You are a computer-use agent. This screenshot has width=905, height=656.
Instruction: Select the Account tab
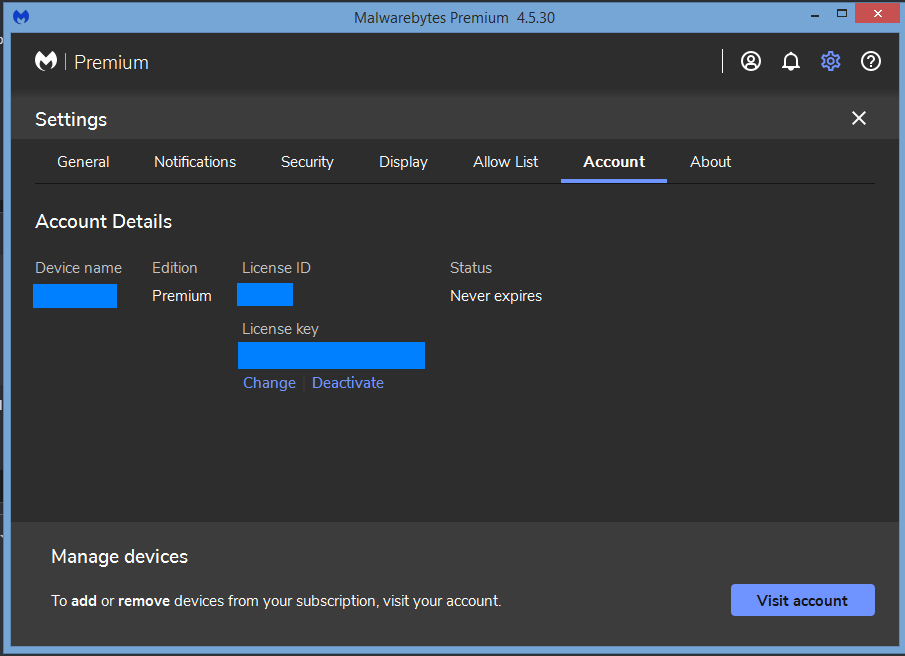[x=614, y=162]
